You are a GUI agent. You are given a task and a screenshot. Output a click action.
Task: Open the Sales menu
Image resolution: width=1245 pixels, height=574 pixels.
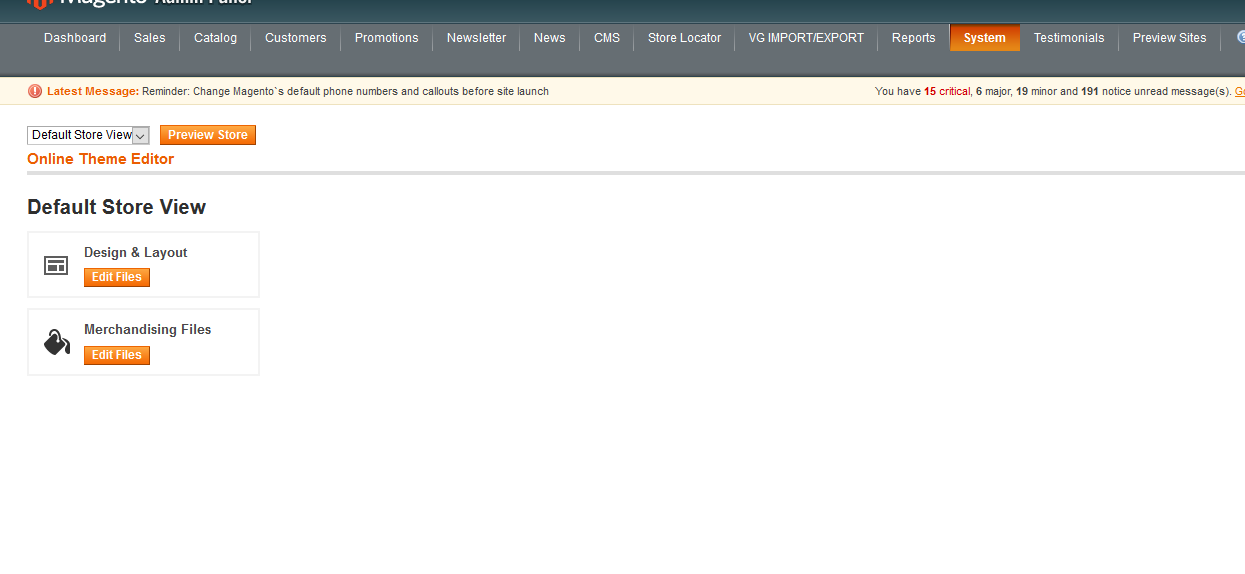coord(150,38)
